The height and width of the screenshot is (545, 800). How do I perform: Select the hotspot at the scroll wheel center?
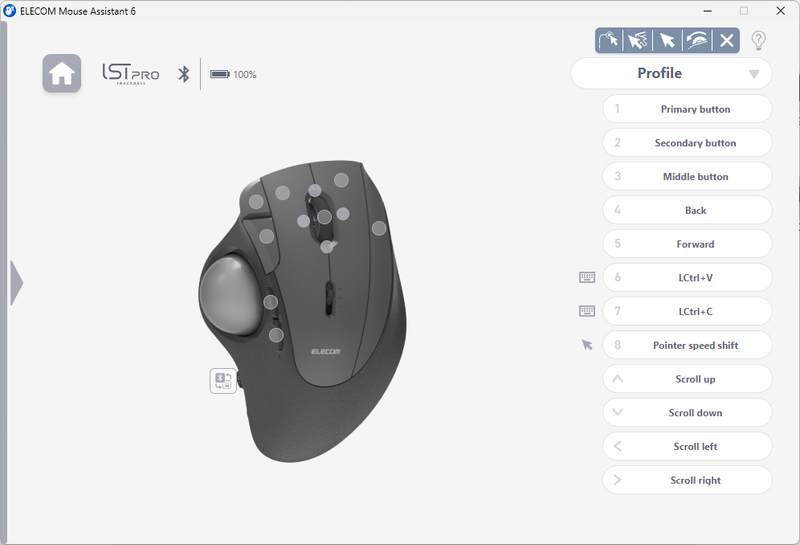tap(324, 217)
